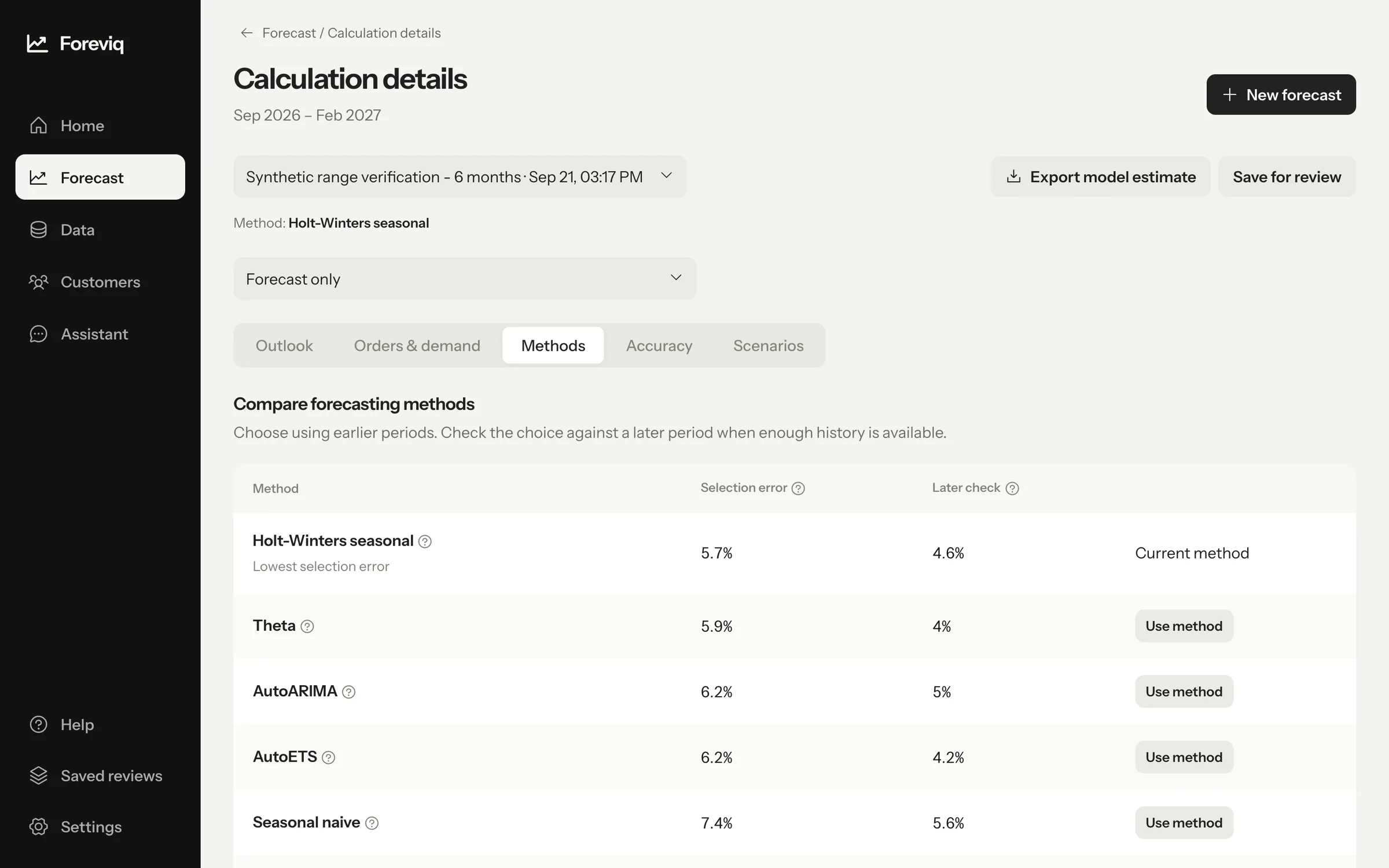Click Export model estimate button
Image resolution: width=1389 pixels, height=868 pixels.
pos(1100,176)
